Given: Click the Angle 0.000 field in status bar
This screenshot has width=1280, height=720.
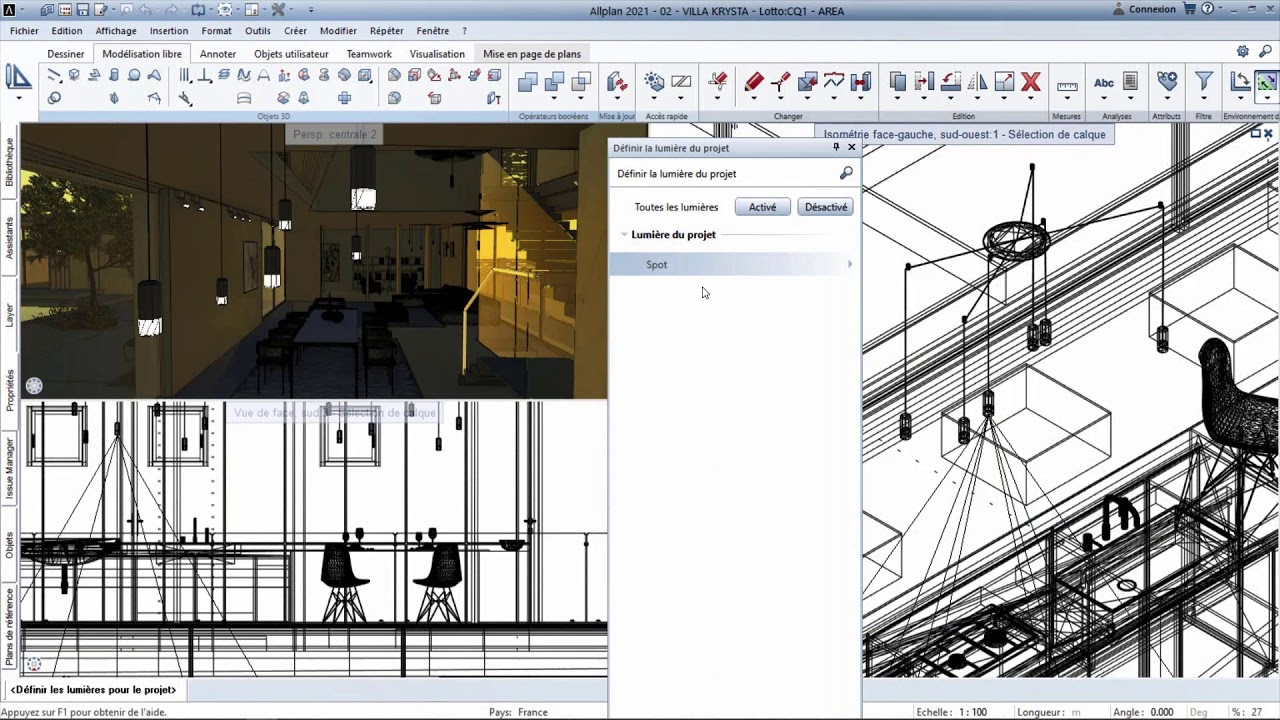Looking at the screenshot, I should 1162,712.
